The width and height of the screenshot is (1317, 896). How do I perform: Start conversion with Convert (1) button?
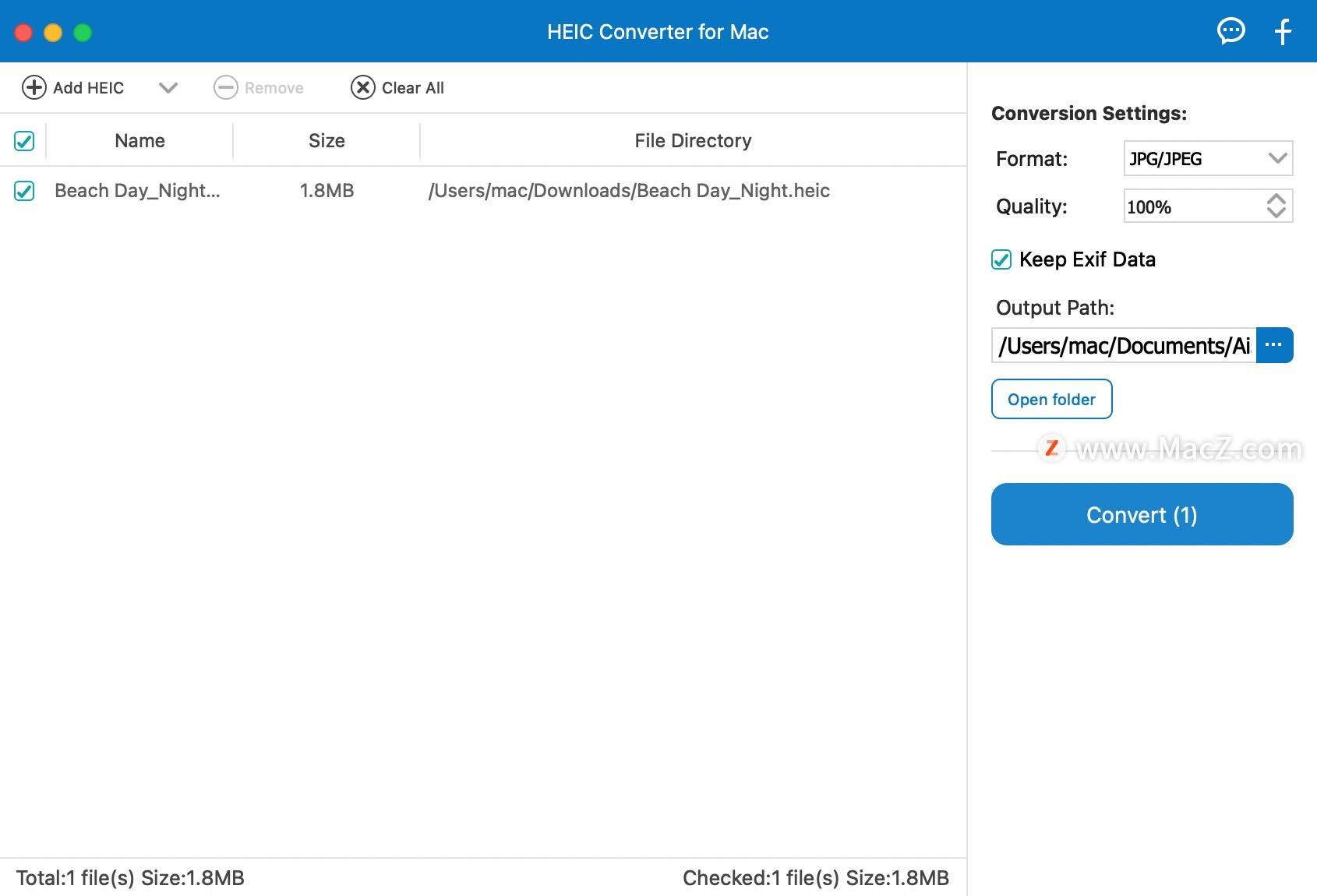pos(1142,514)
